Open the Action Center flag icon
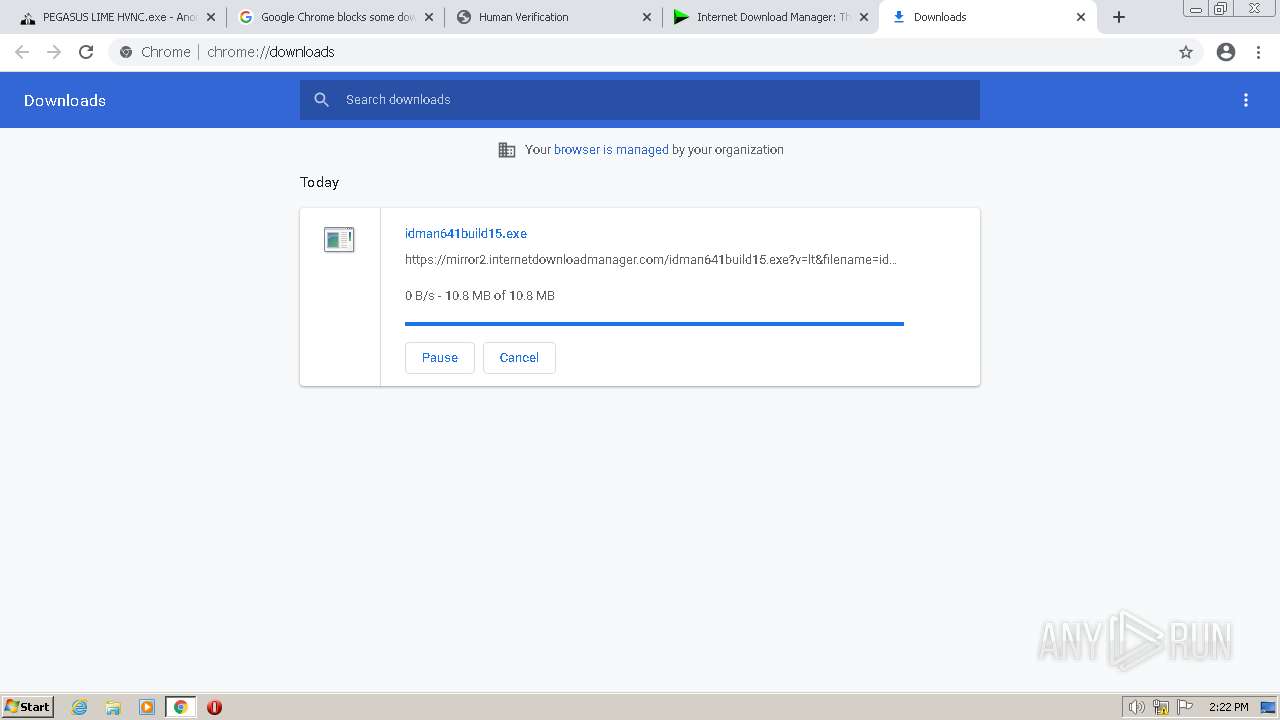 click(1185, 707)
